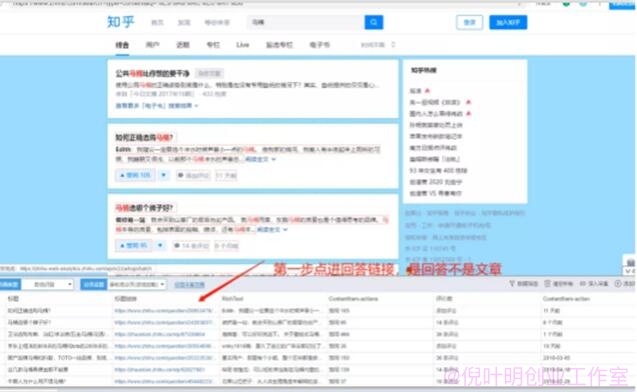Switch to the Live search tab

click(243, 45)
